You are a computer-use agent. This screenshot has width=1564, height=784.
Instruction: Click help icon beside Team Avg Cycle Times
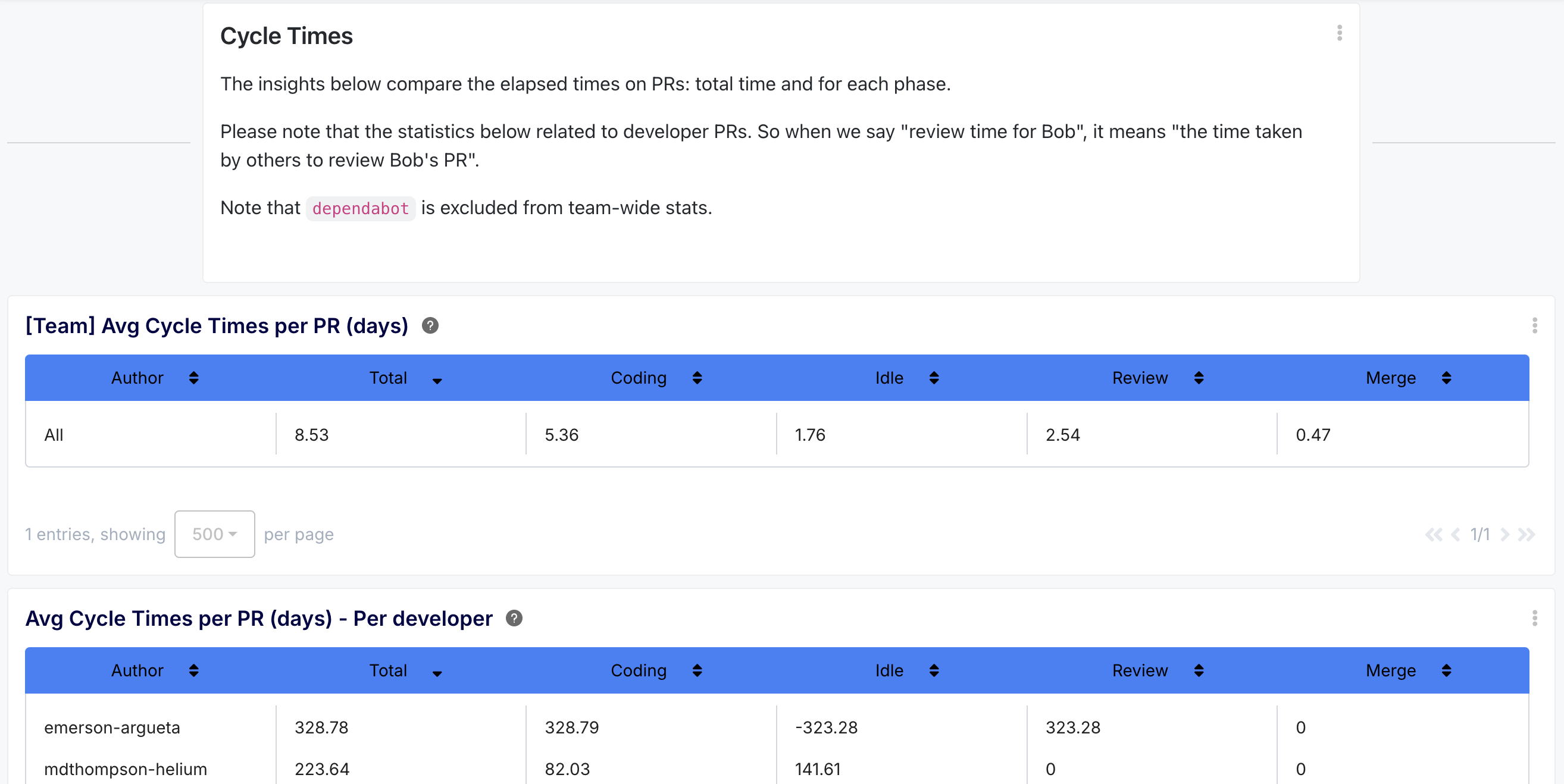click(430, 326)
